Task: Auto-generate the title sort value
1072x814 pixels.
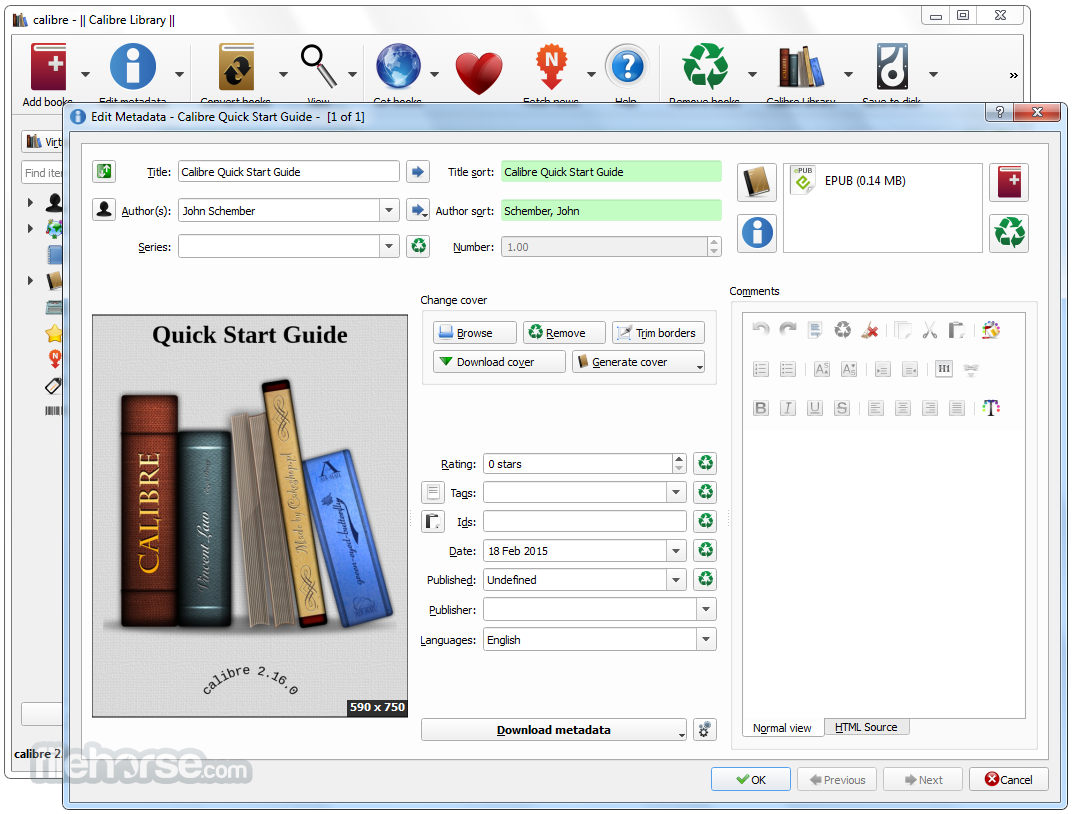Action: point(418,171)
